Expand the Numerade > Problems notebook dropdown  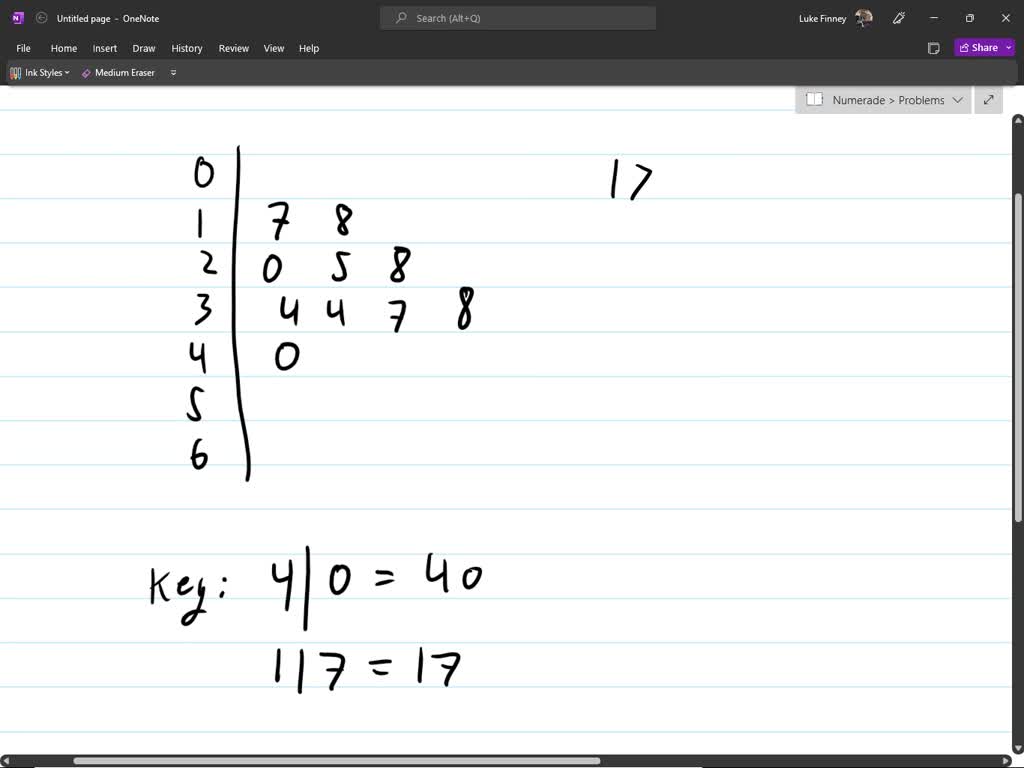click(x=957, y=100)
